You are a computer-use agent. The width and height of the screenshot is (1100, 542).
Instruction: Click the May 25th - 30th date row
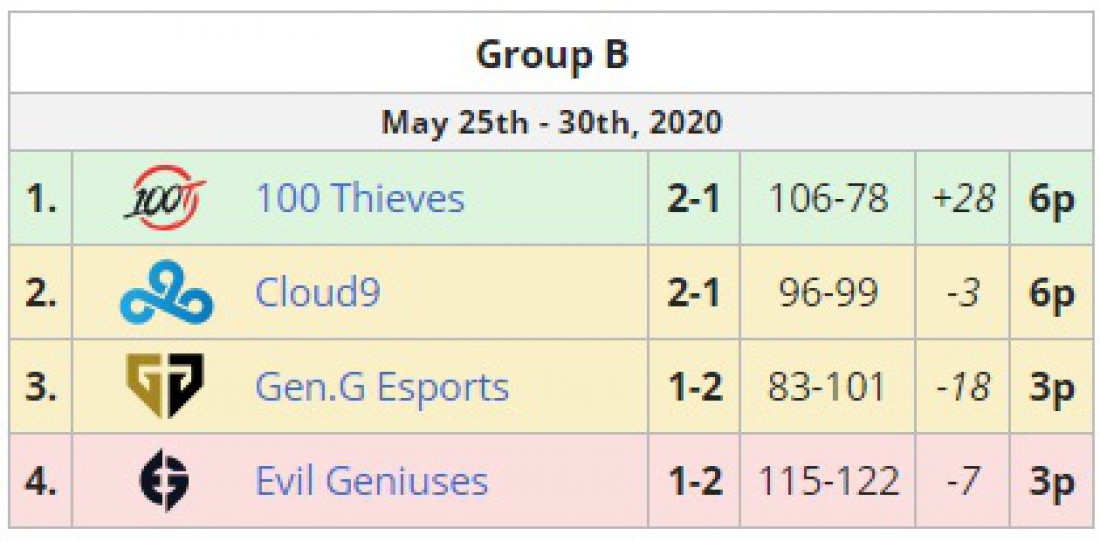(551, 123)
